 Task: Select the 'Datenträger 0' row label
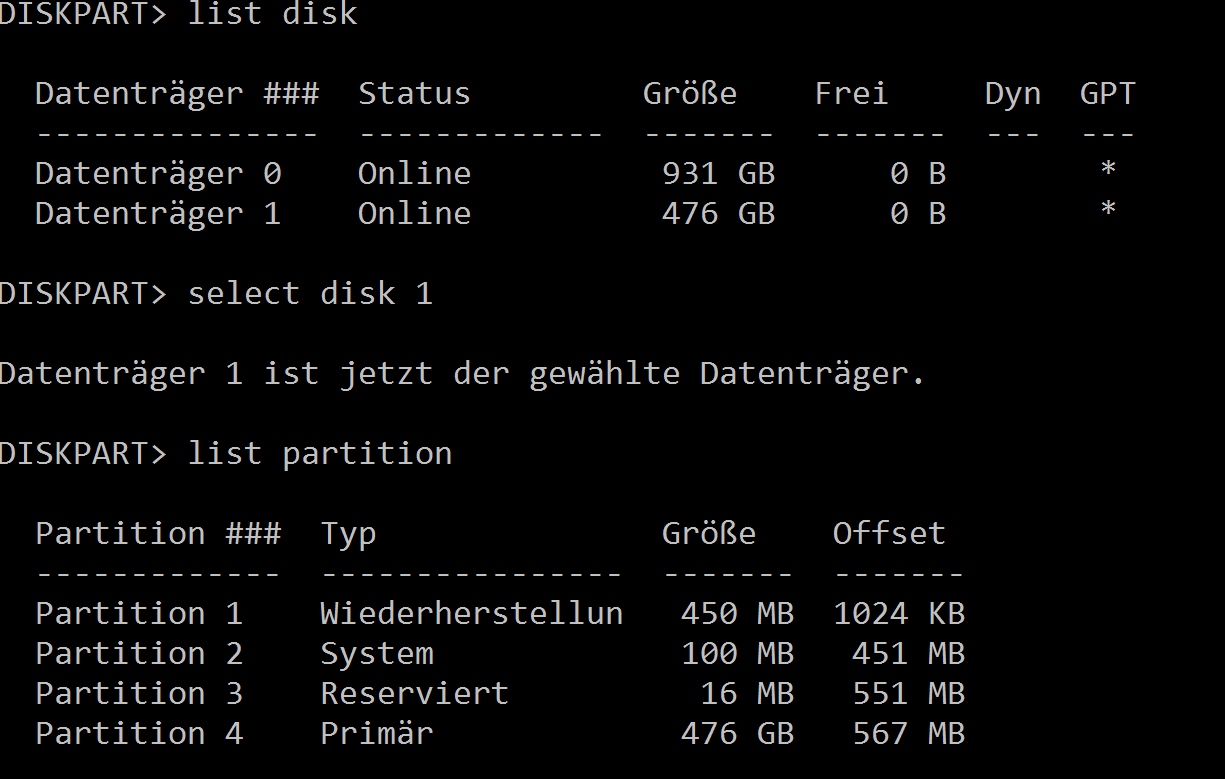[x=158, y=173]
